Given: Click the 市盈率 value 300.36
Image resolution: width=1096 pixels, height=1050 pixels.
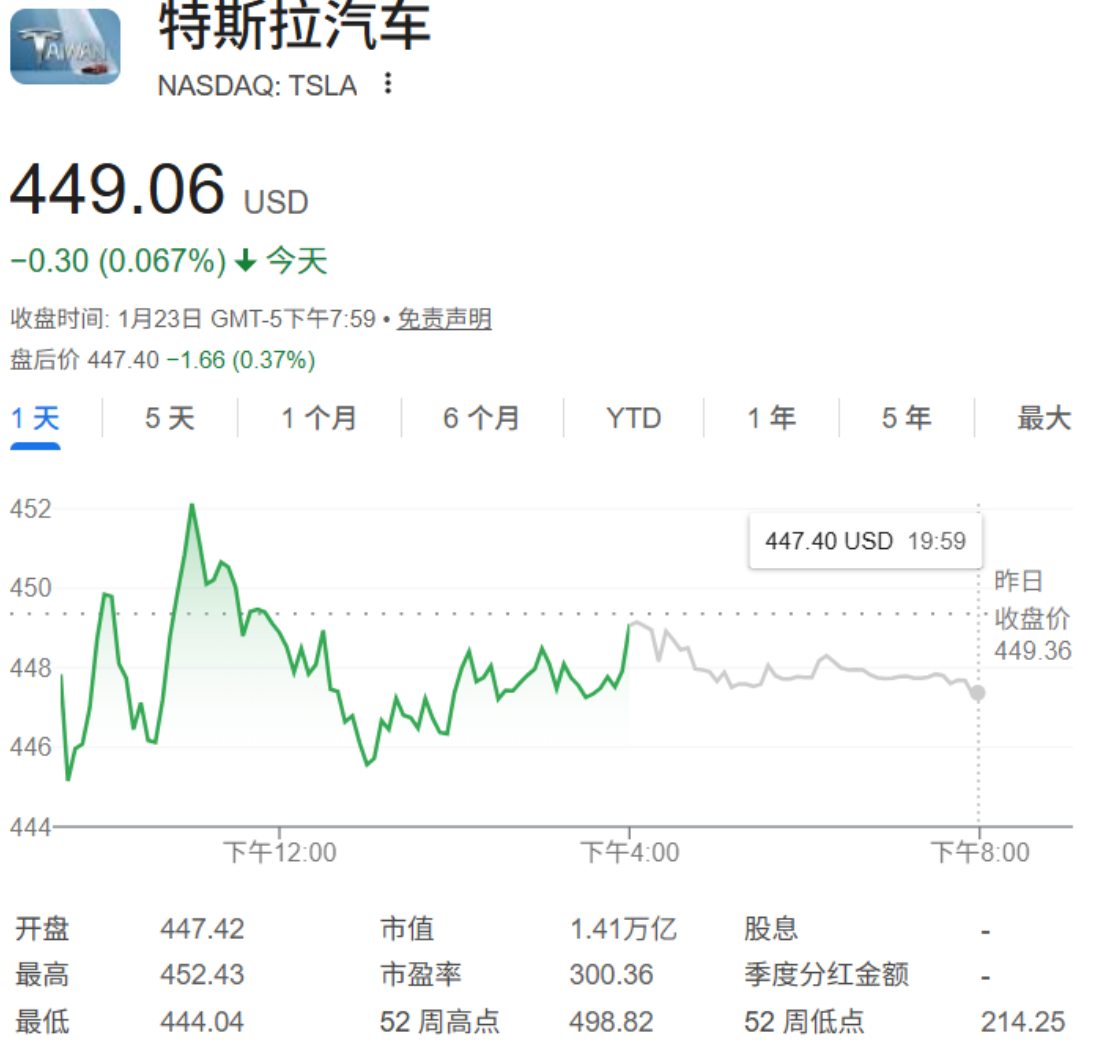Looking at the screenshot, I should tap(611, 975).
